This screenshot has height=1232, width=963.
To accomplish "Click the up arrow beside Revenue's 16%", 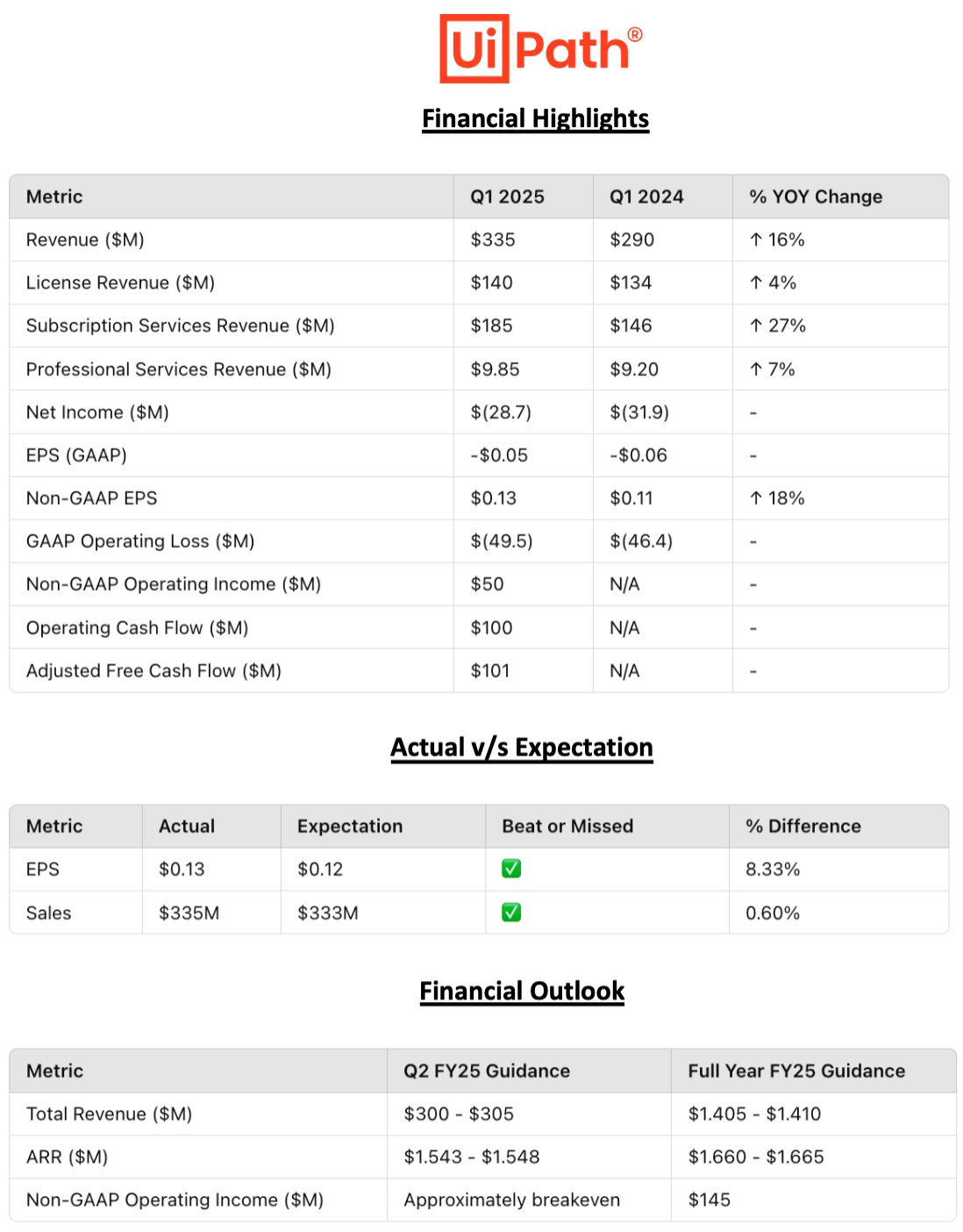I will coord(756,240).
